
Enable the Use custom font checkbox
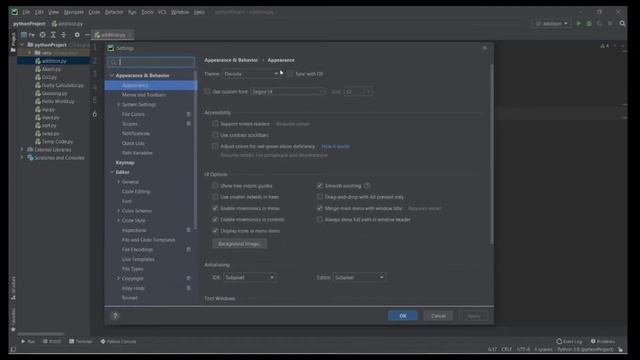207,91
